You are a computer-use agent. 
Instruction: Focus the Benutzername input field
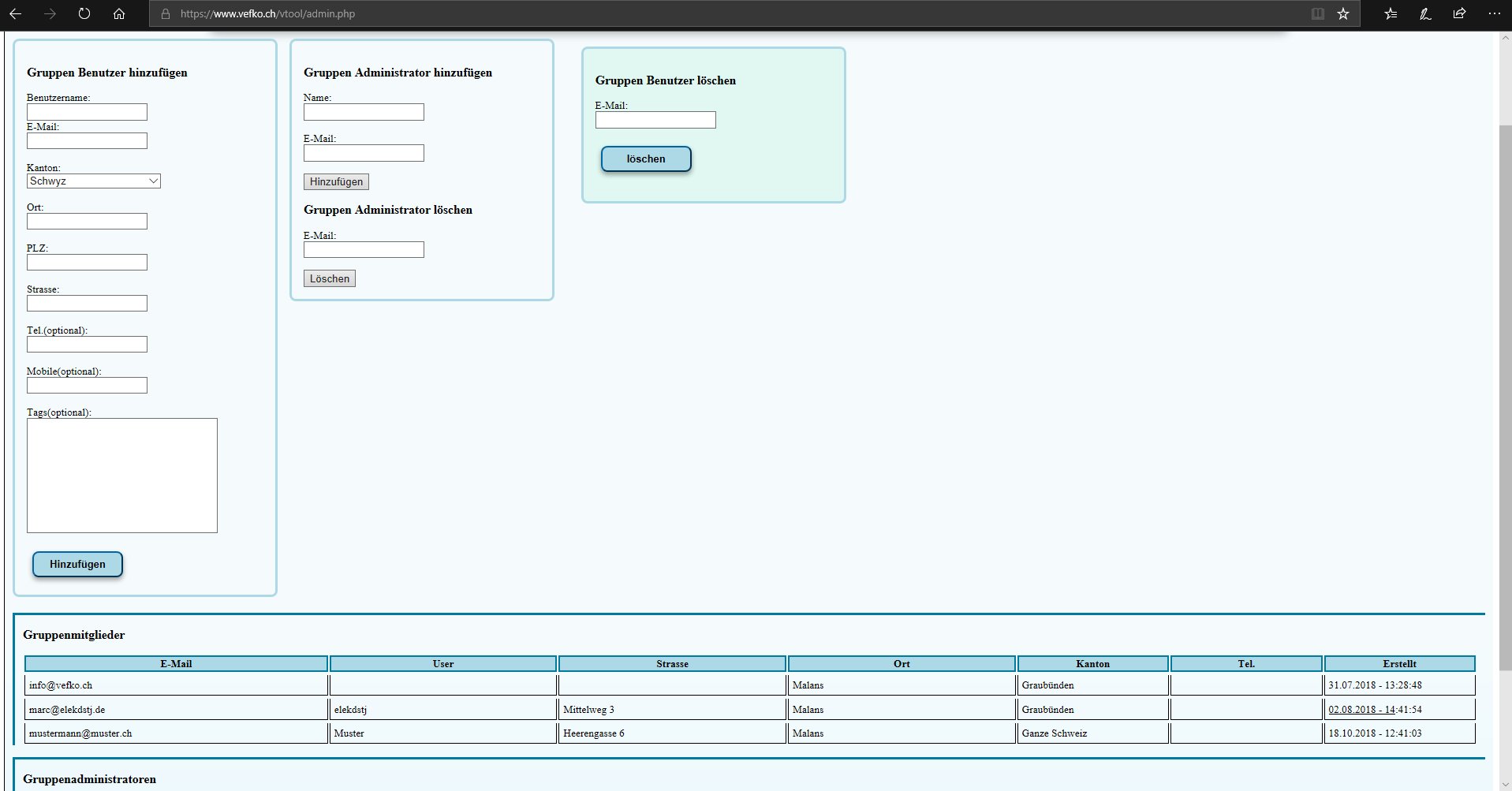click(87, 112)
